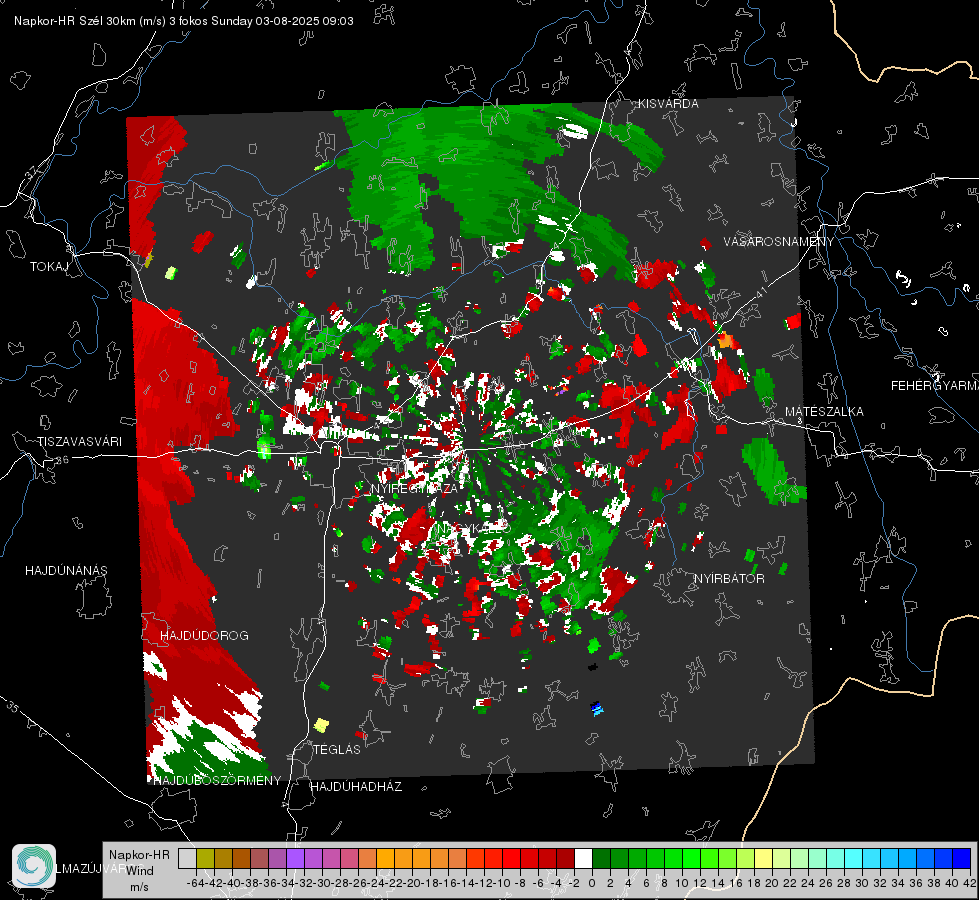Click the Napkor-HR Wind m/s legend label
Viewport: 979px width, 900px height.
pos(139,870)
